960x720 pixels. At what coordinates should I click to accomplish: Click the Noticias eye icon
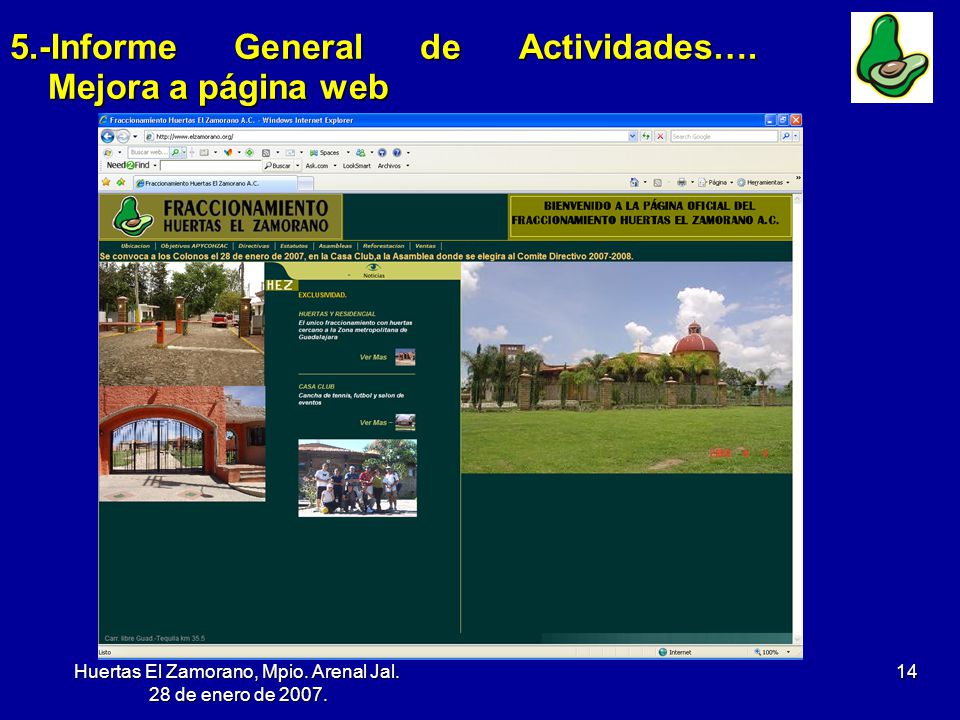[x=373, y=268]
